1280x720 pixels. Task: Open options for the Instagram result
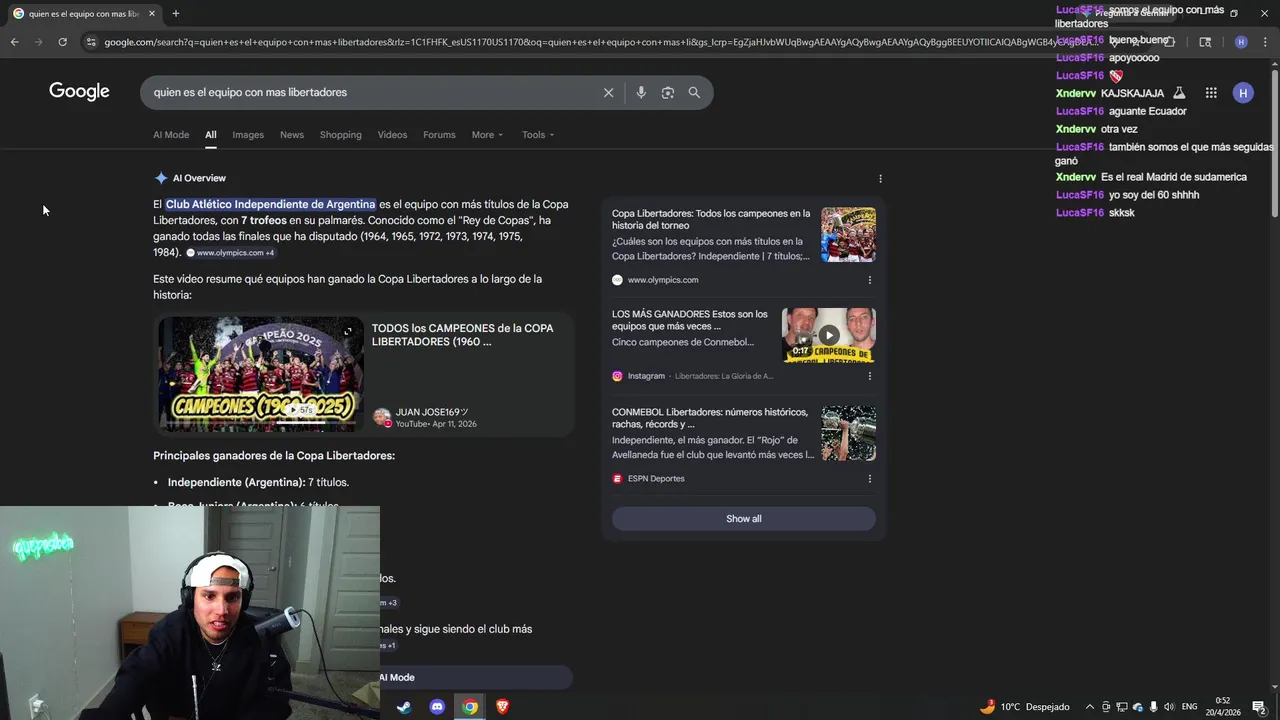[x=869, y=376]
